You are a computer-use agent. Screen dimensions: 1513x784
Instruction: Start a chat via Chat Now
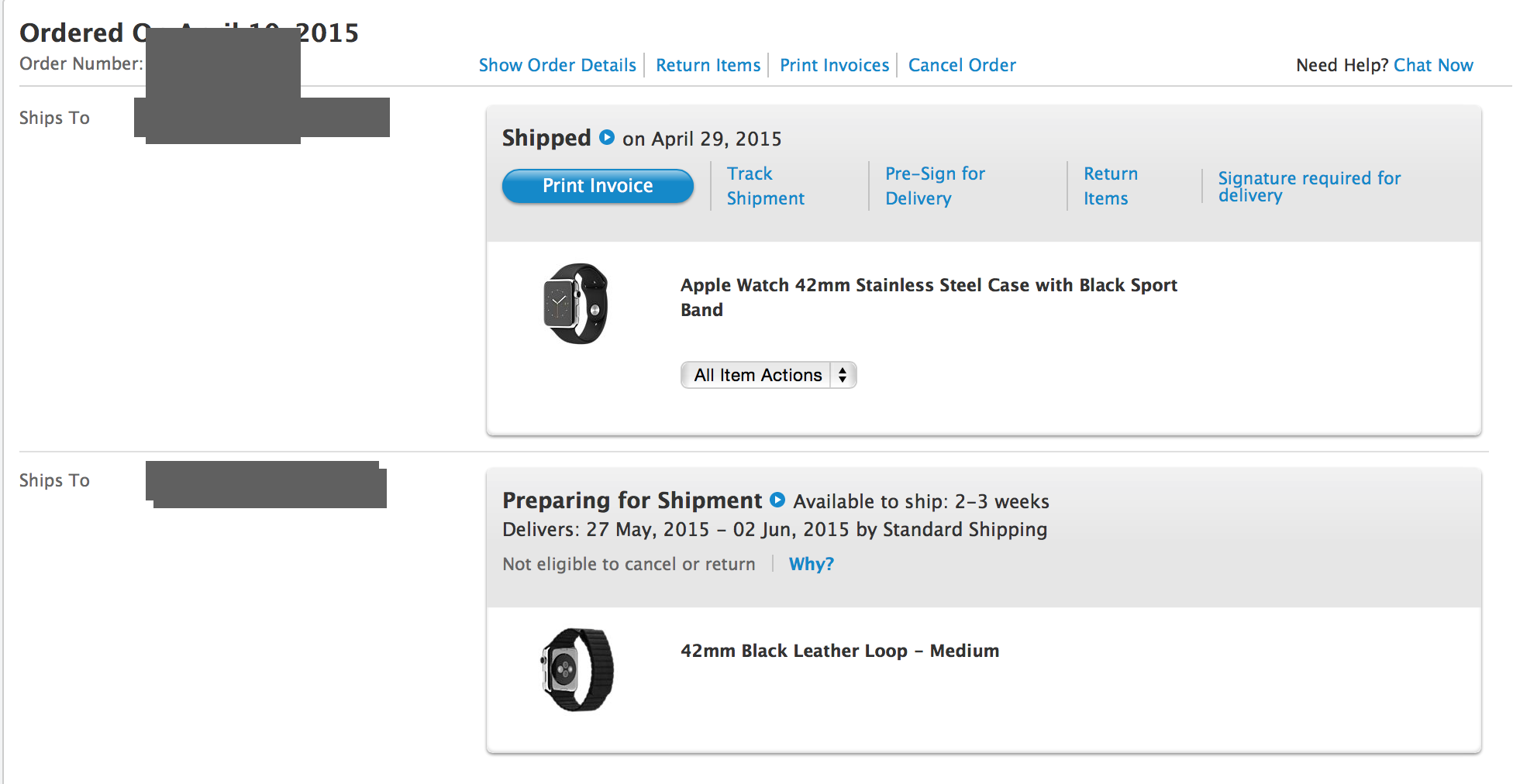point(1433,65)
